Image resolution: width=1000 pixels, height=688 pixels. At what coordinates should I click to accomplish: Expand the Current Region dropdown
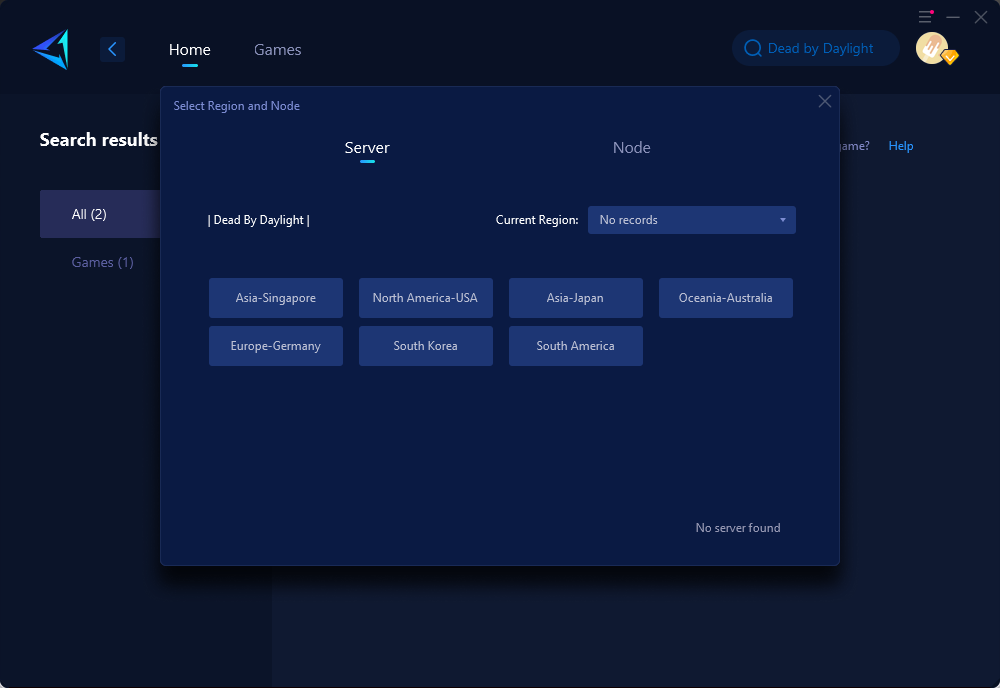pos(691,220)
